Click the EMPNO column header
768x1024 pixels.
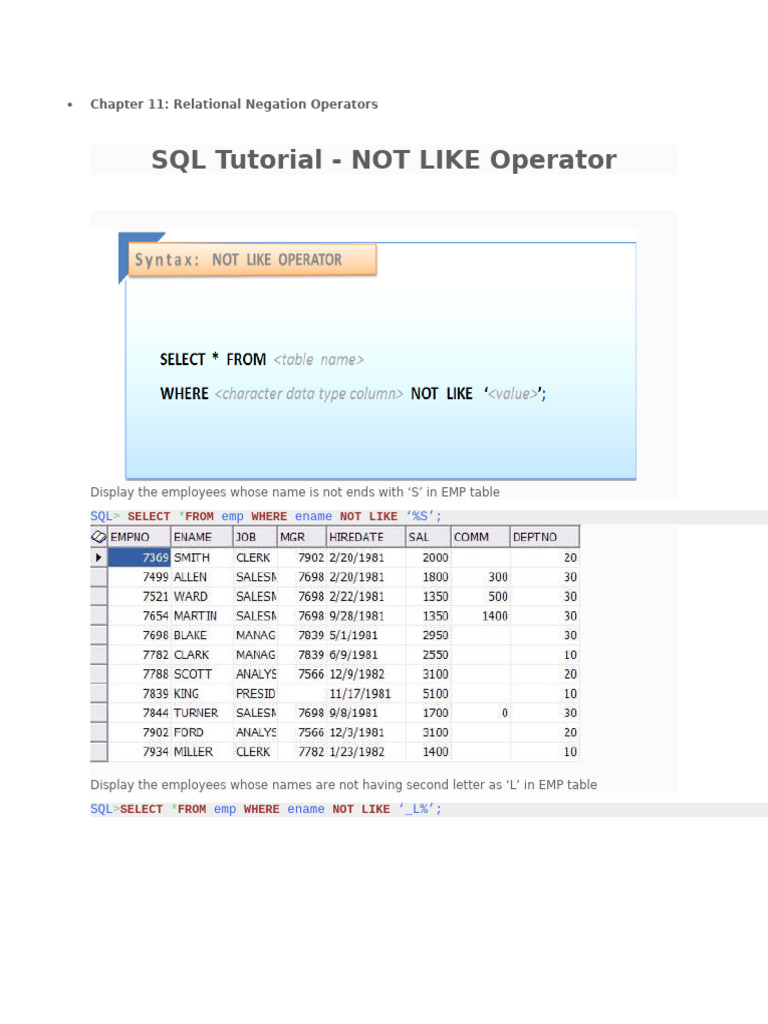pyautogui.click(x=138, y=537)
